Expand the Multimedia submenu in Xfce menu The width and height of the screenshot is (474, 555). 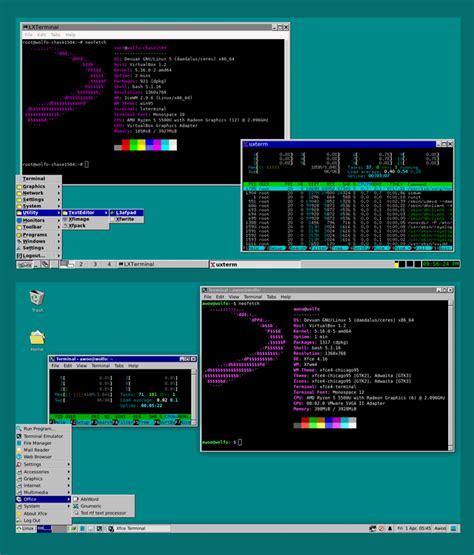(44, 492)
